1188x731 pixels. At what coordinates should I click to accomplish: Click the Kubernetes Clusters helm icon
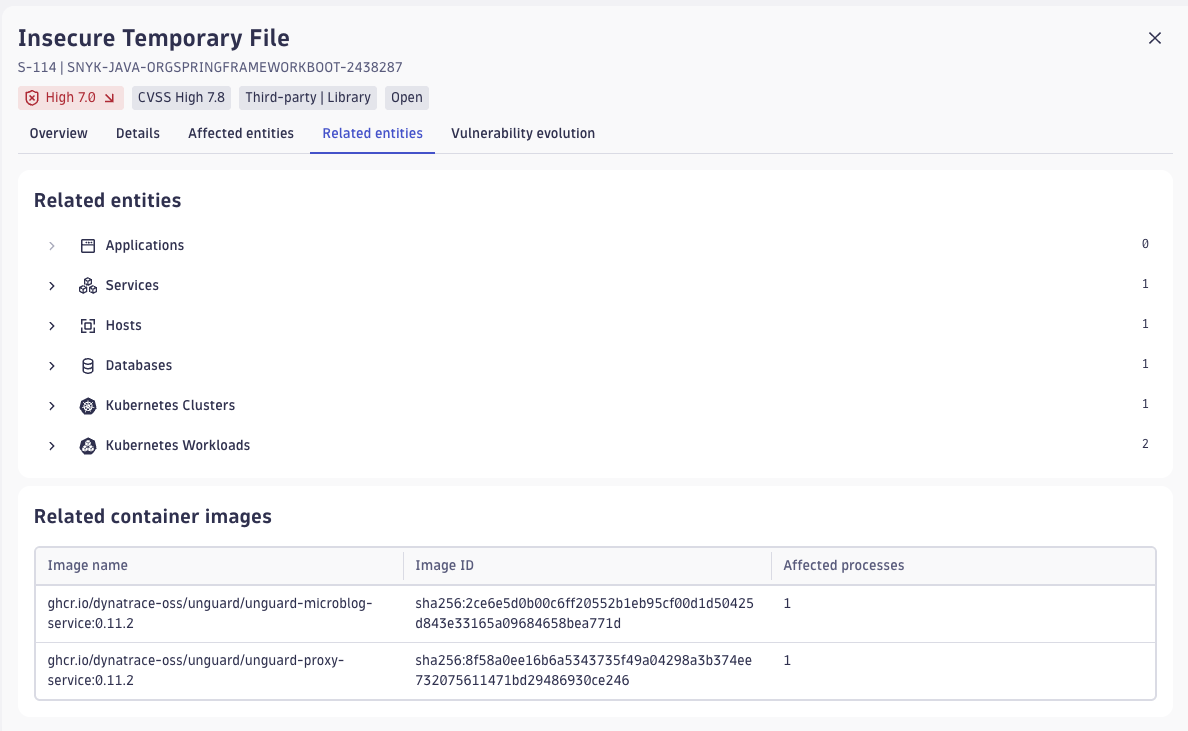89,405
